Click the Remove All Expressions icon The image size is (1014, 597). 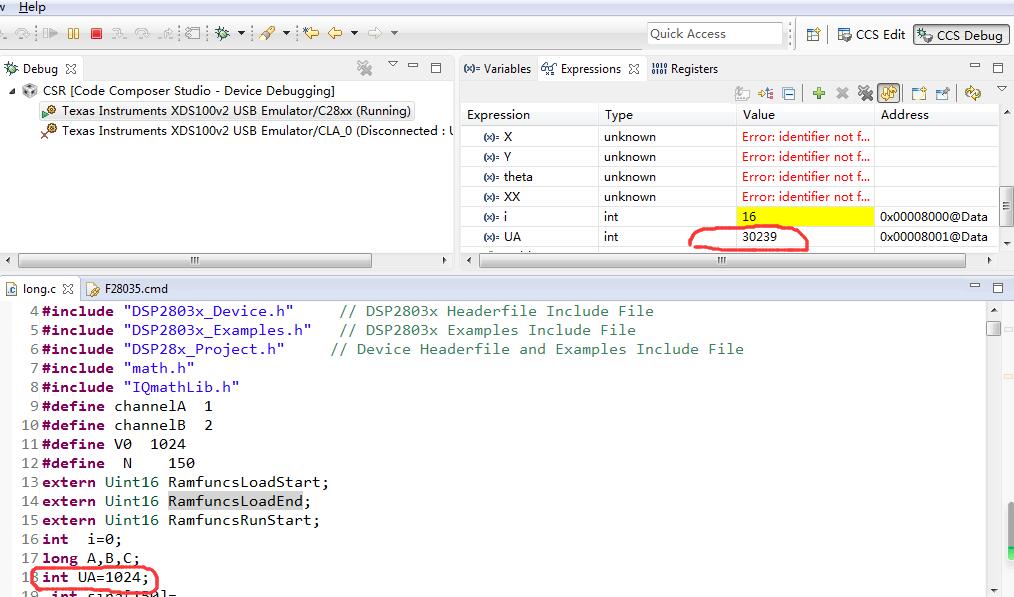click(x=865, y=94)
